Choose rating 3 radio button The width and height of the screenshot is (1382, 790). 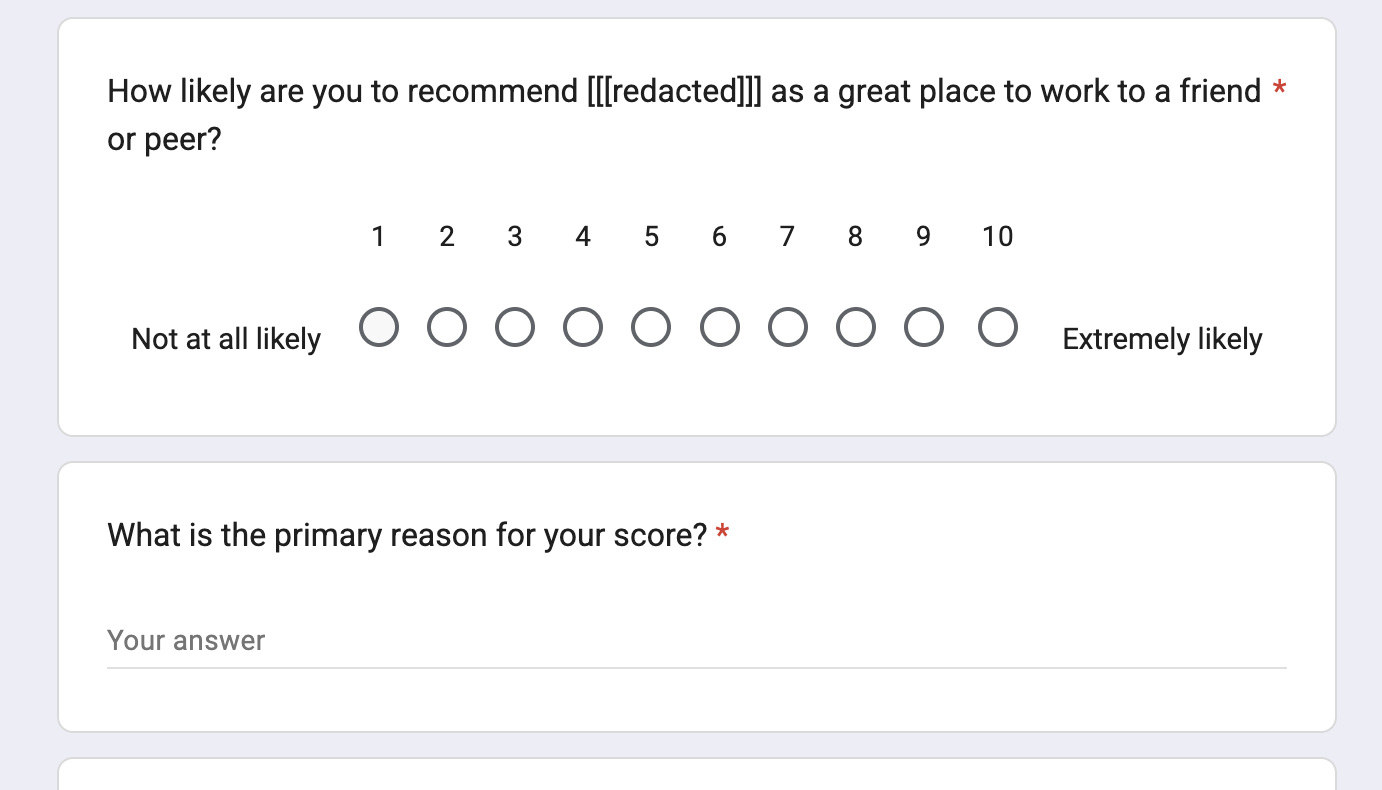click(515, 327)
